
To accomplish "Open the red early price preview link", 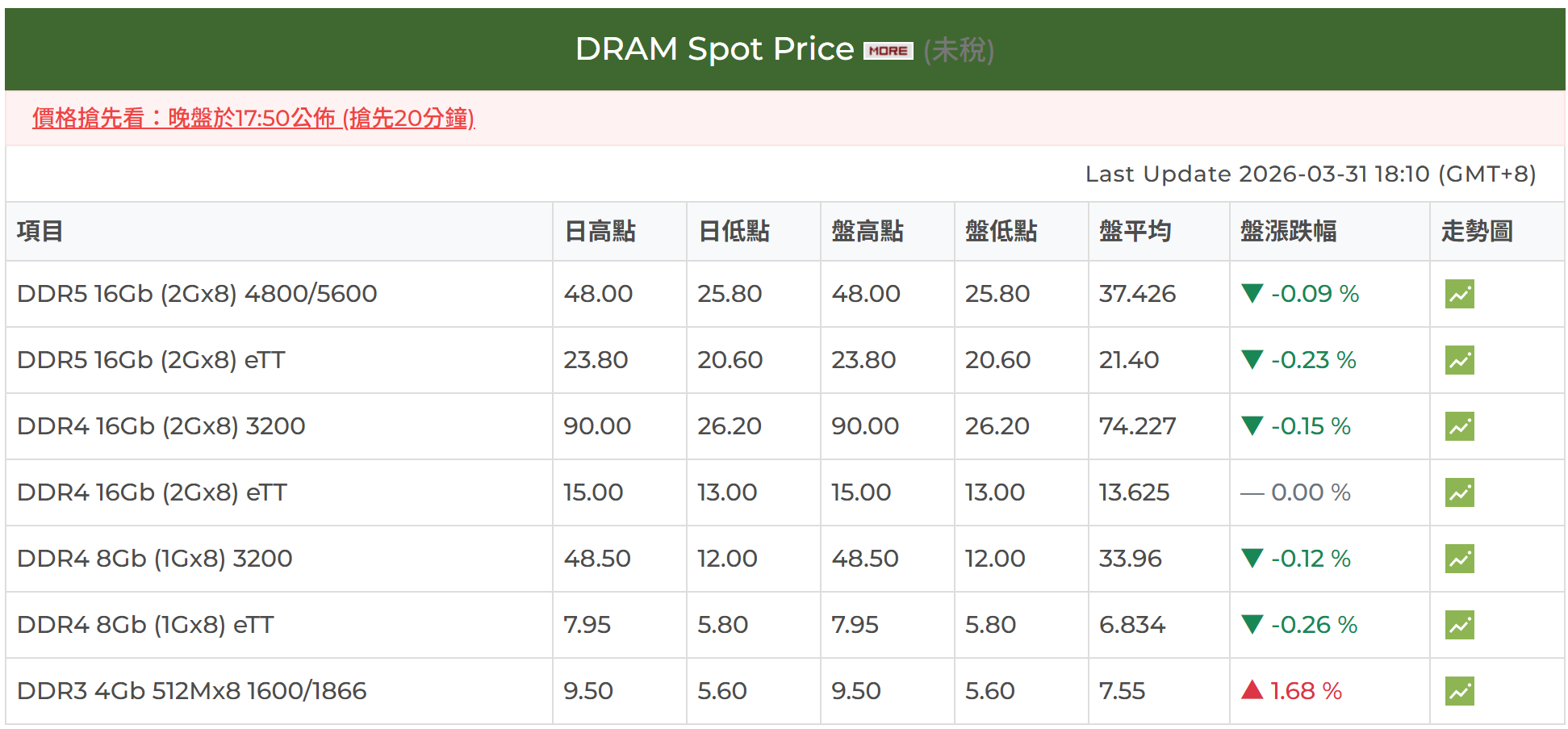I will [253, 119].
